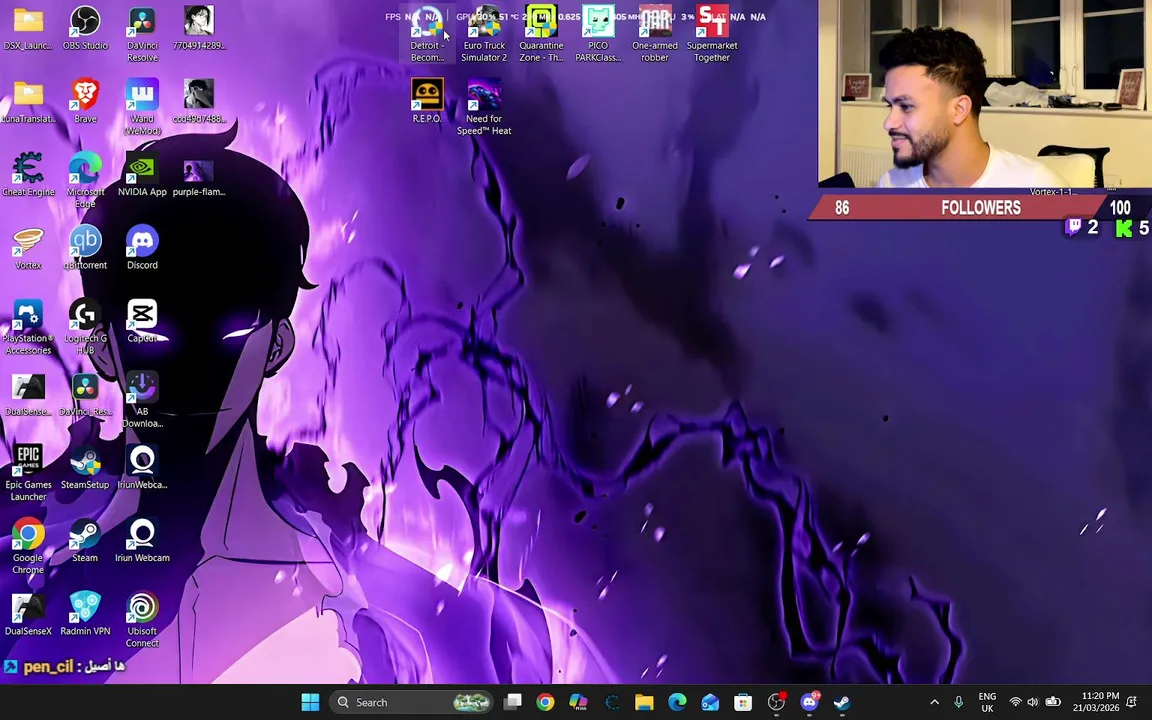The height and width of the screenshot is (720, 1152).
Task: Launch the Microsoft Edge desktop shortcut
Action: (85, 180)
